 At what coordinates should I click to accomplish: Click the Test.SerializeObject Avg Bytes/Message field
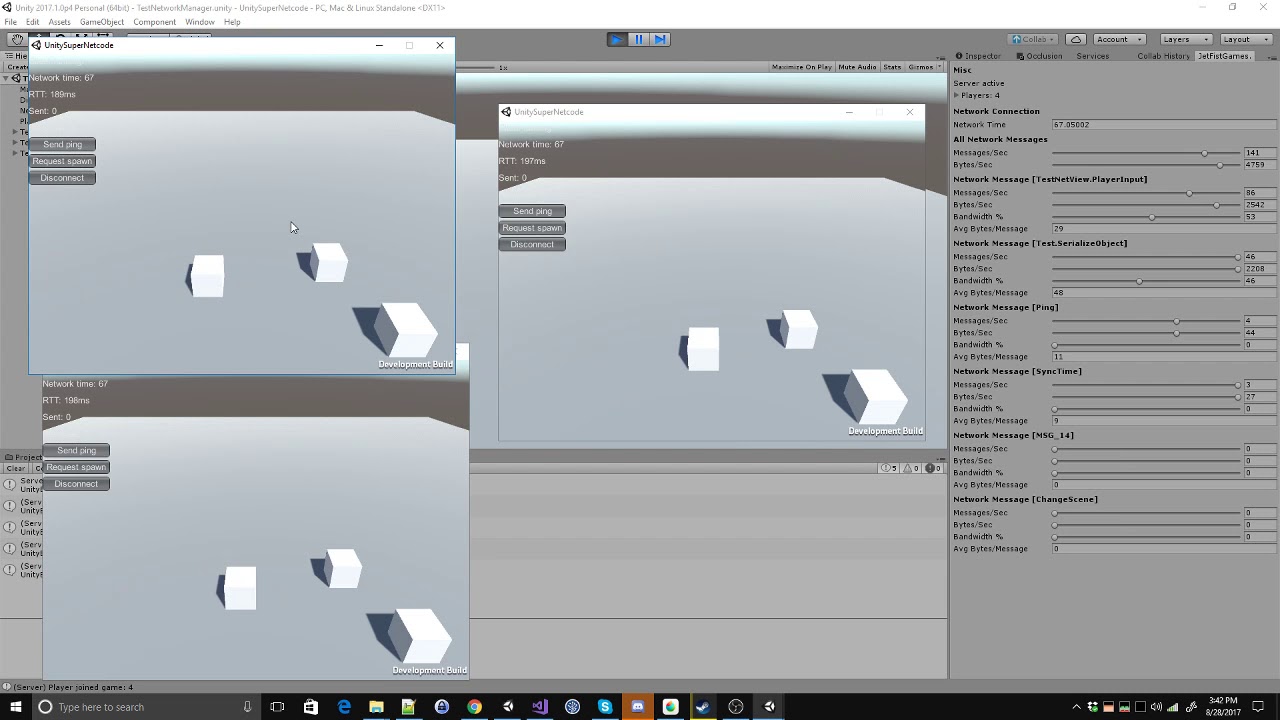click(x=1164, y=293)
